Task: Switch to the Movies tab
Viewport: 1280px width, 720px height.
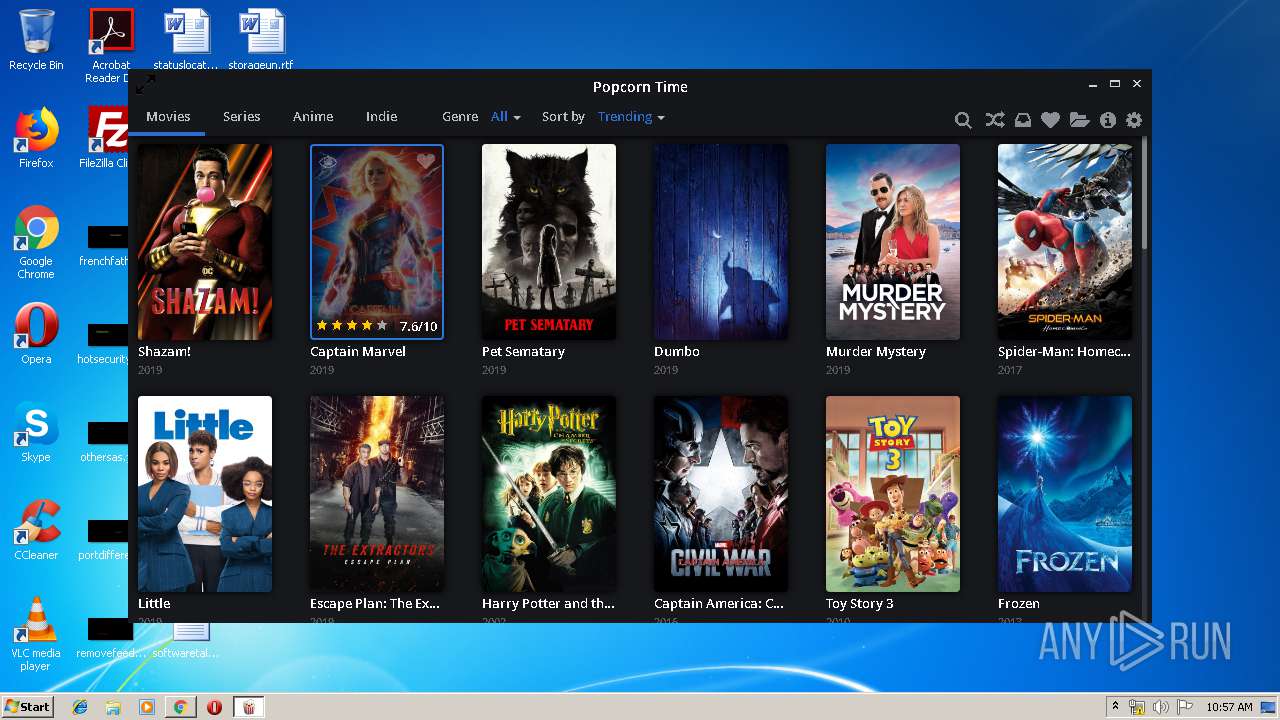Action: coord(168,117)
